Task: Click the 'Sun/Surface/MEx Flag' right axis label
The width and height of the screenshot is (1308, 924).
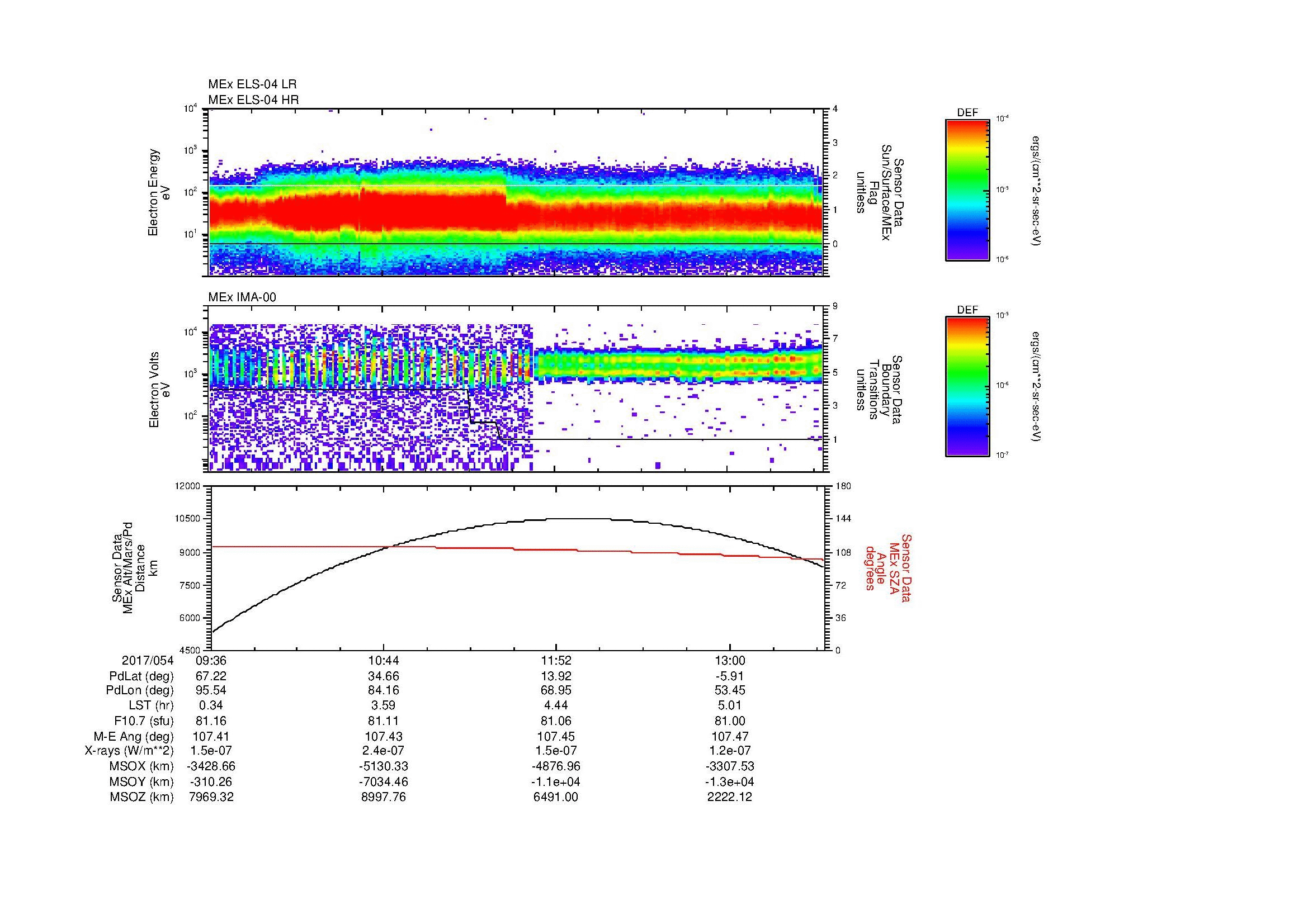Action: coord(880,192)
